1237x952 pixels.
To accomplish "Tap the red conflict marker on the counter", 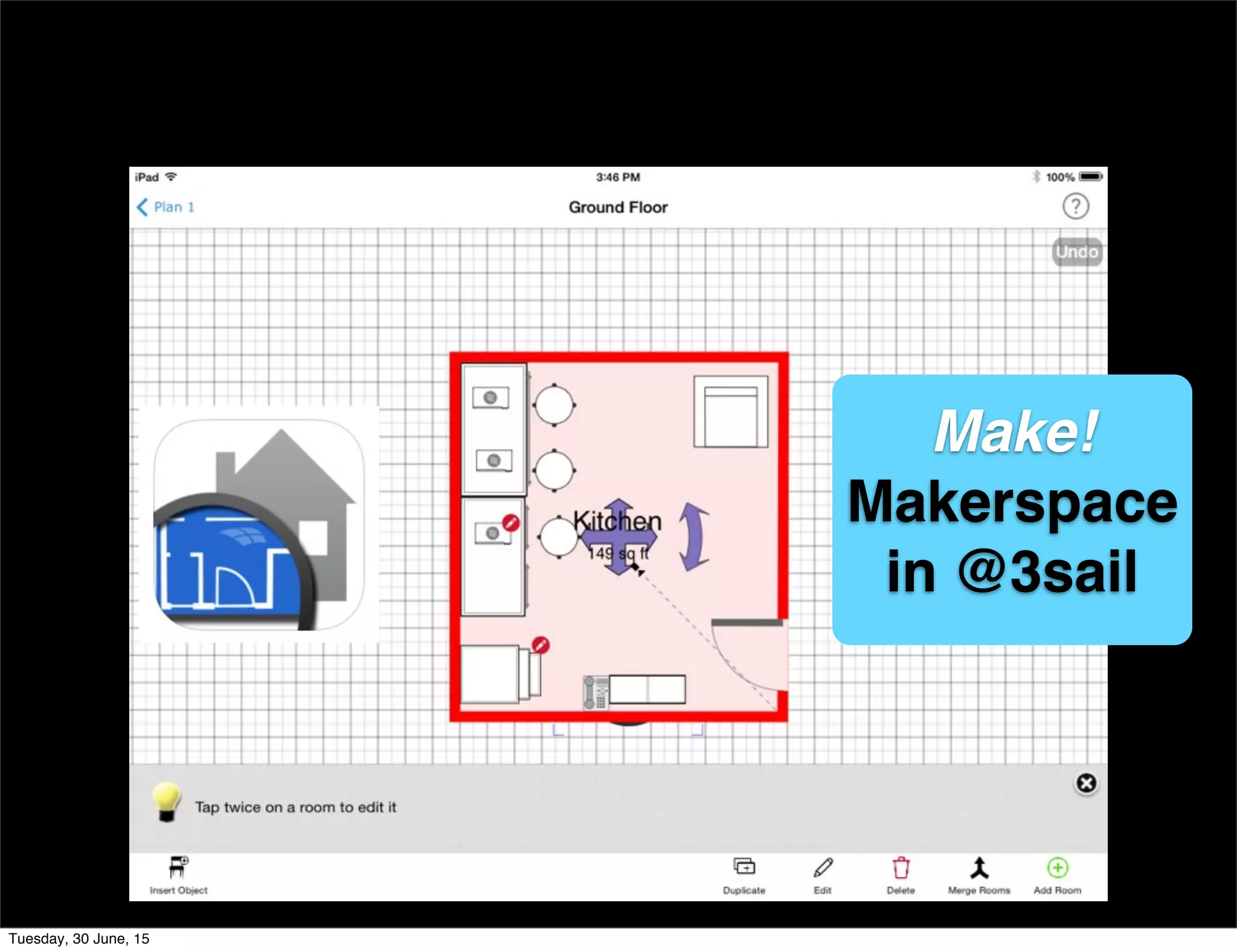I will tap(511, 523).
